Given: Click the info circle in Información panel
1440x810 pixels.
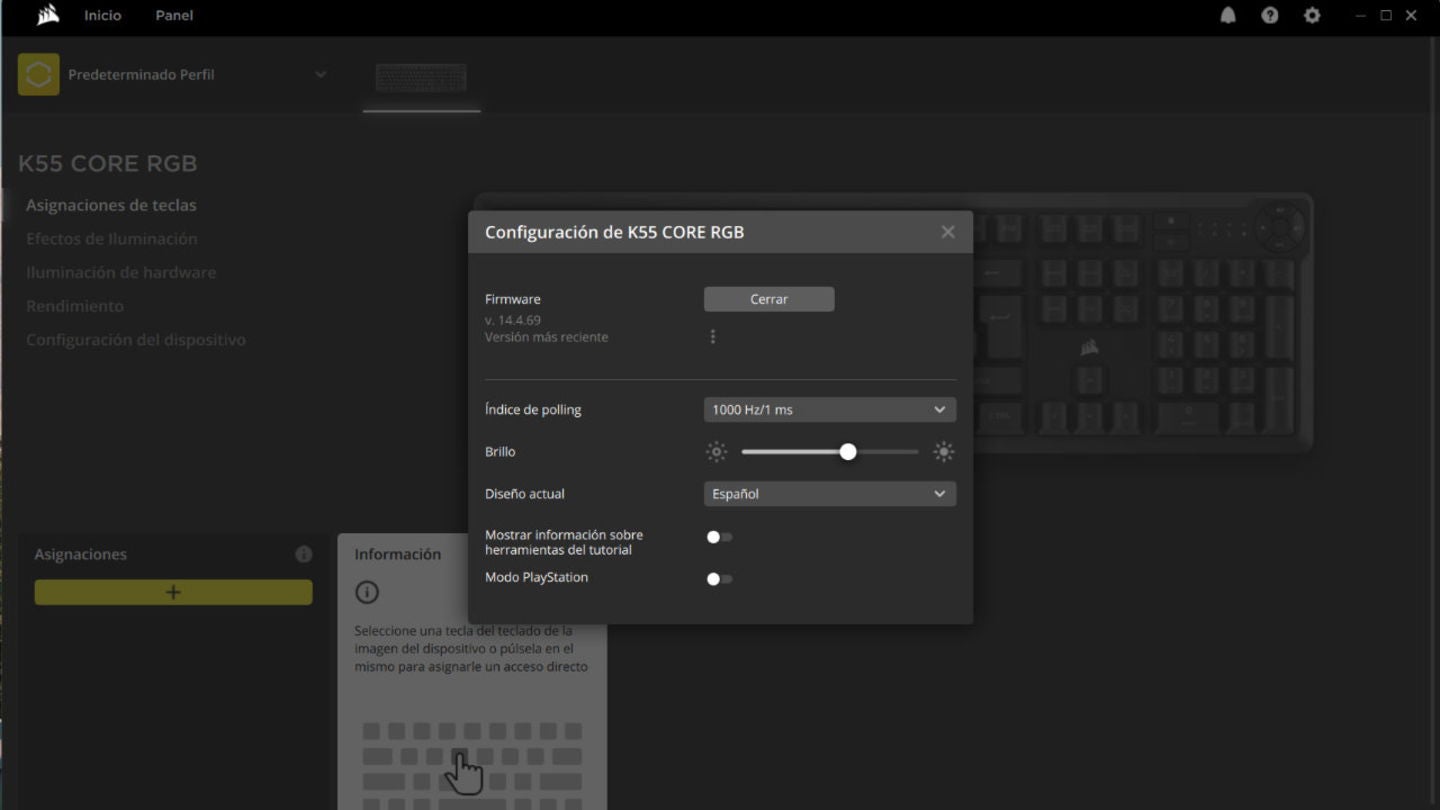Looking at the screenshot, I should (x=366, y=592).
